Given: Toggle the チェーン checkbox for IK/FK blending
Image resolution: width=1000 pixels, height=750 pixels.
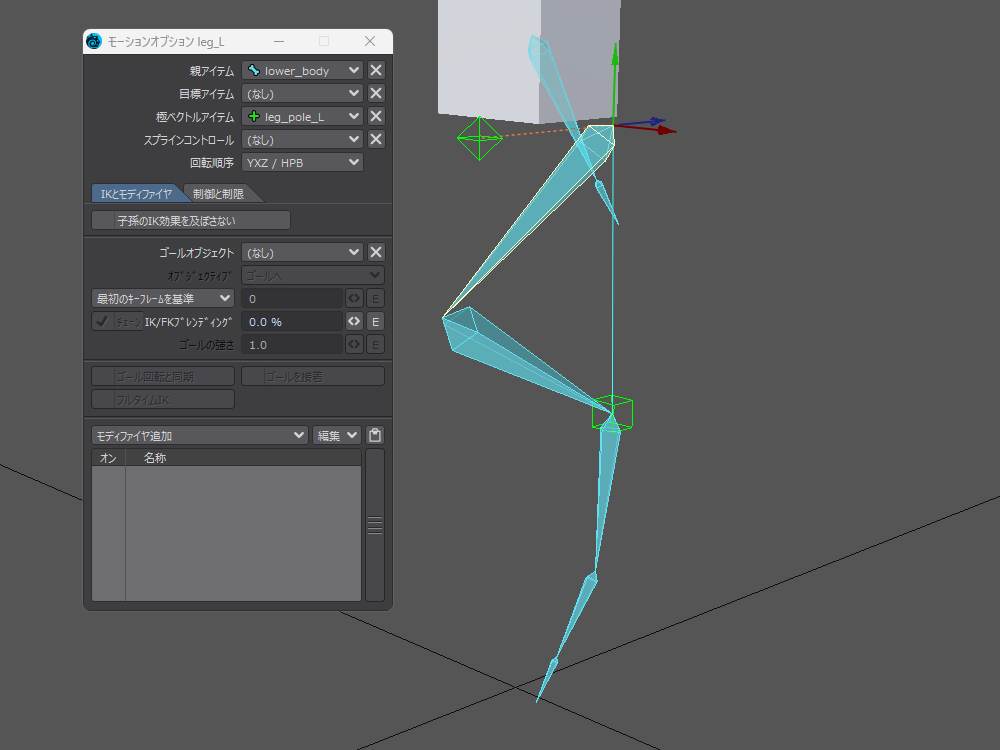Looking at the screenshot, I should click(102, 322).
